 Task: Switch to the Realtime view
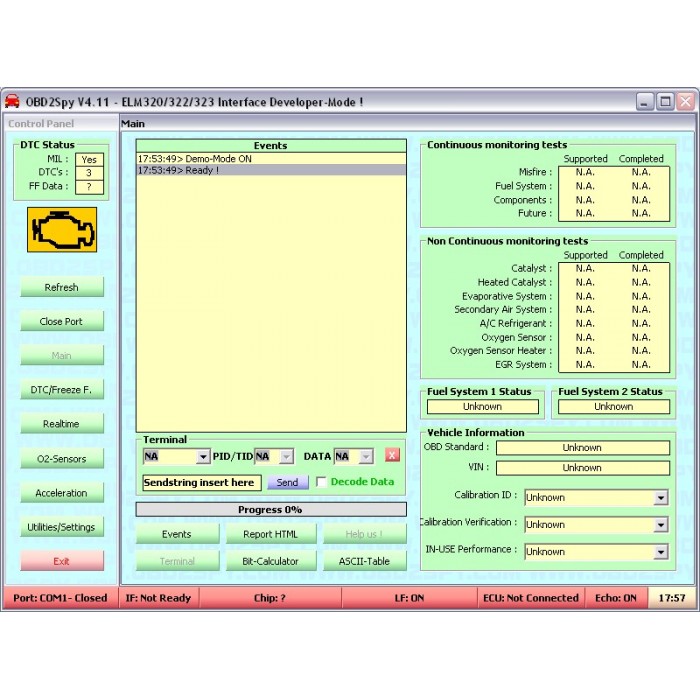(x=61, y=424)
